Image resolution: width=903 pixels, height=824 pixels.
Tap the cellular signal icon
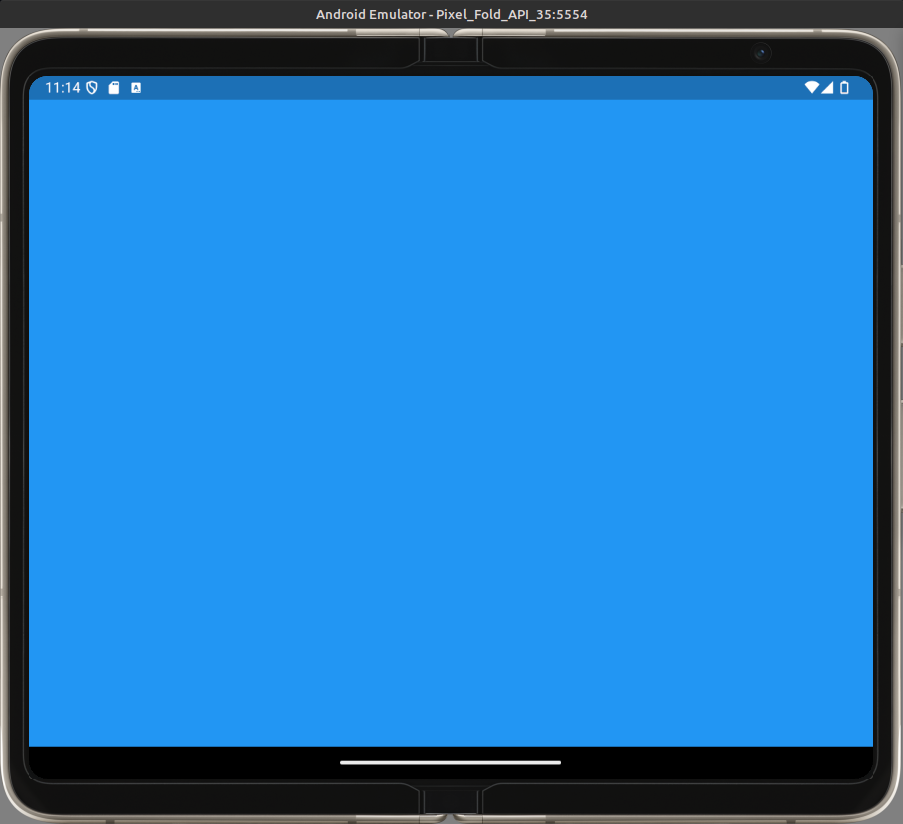coord(827,87)
